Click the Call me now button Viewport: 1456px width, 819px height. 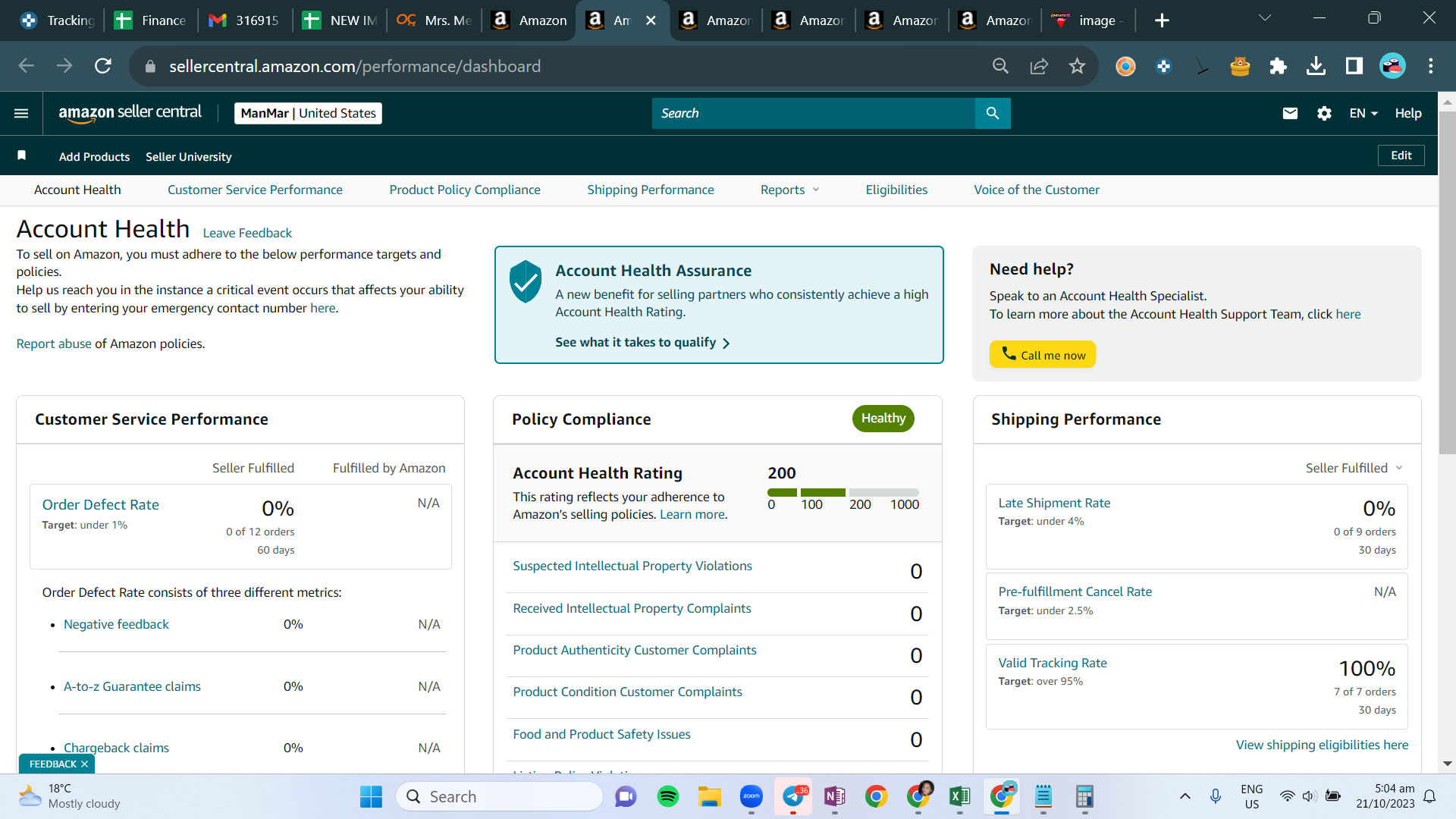[1042, 354]
